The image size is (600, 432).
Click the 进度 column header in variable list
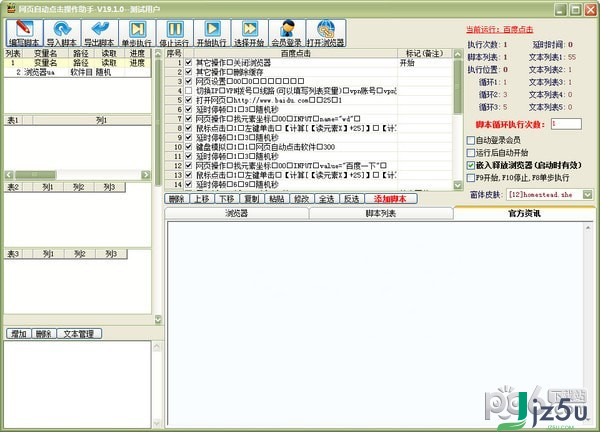point(137,53)
